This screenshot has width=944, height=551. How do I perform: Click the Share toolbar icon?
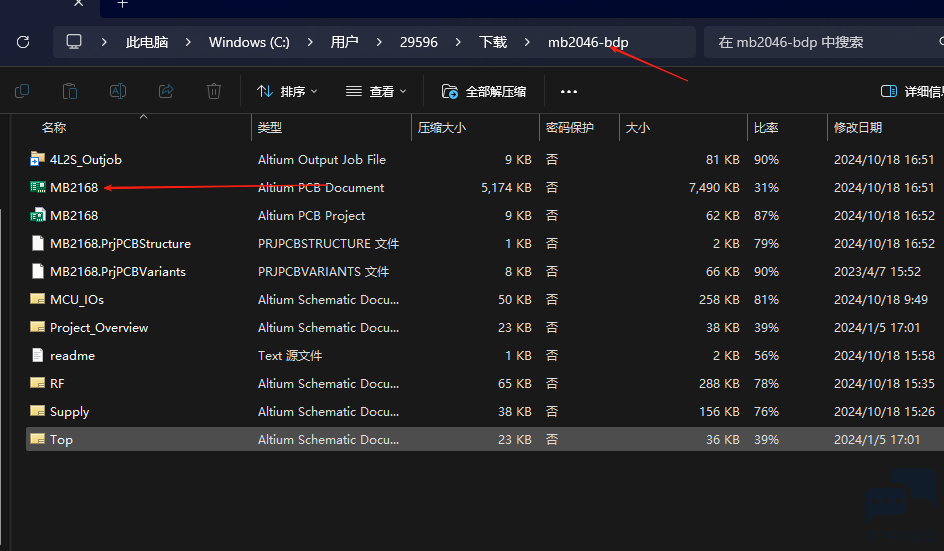[166, 92]
